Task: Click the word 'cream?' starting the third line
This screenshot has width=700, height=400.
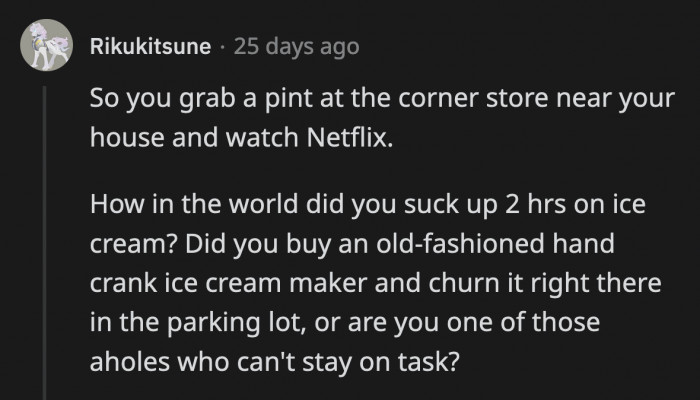Action: 124,245
